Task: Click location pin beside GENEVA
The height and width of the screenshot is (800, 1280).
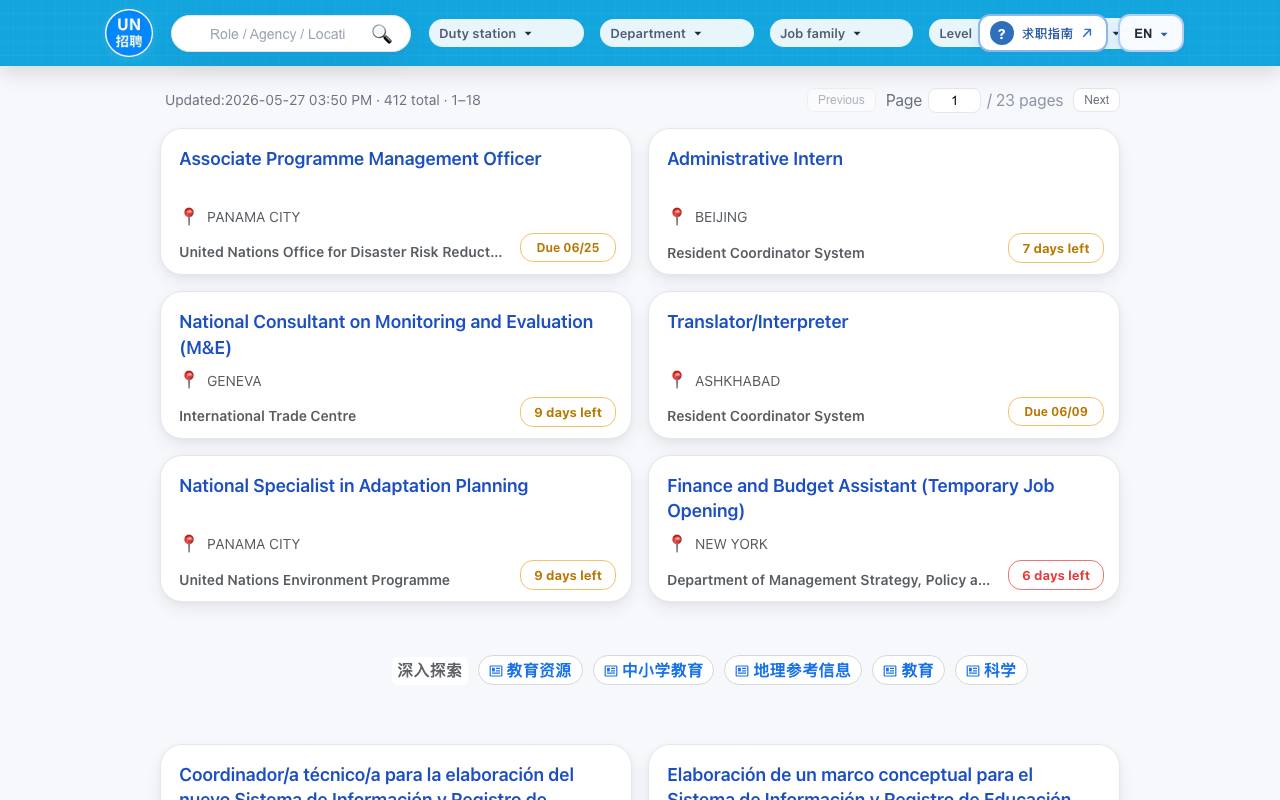Action: (x=189, y=380)
